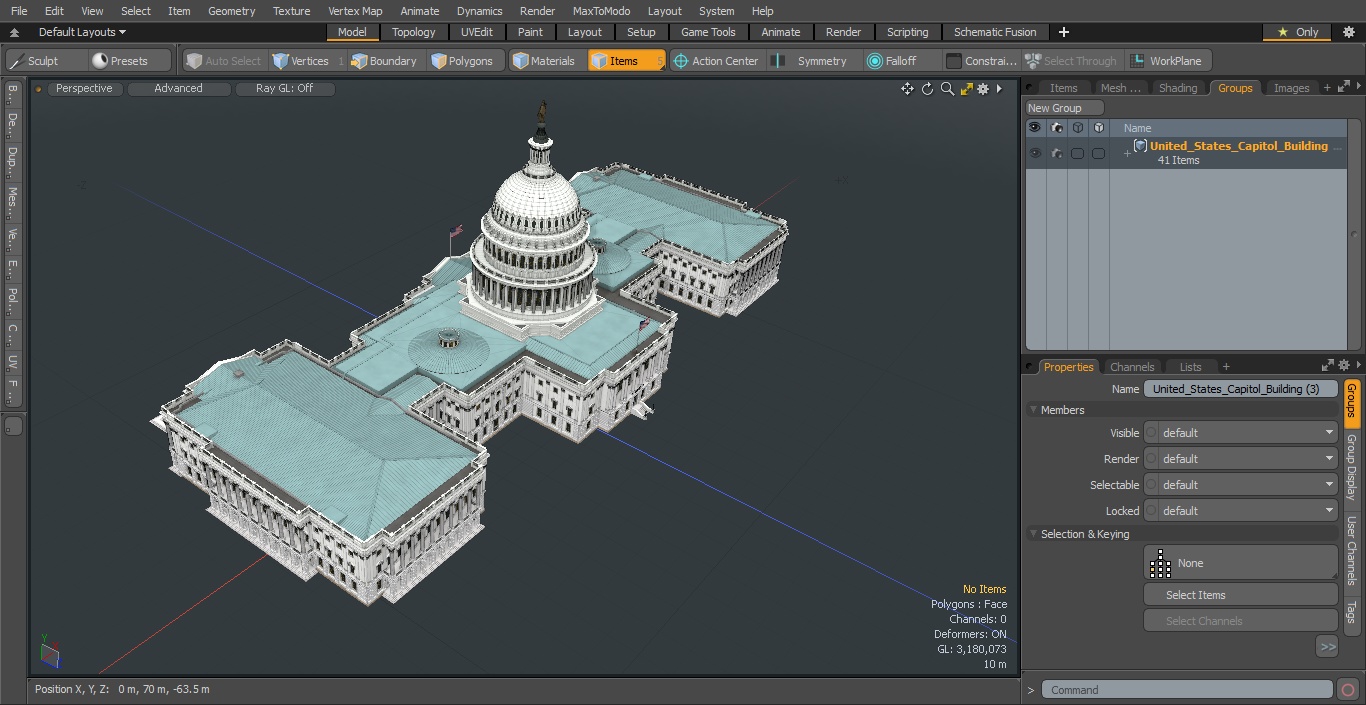
Task: Click the eye column header in Groups list
Action: coord(1035,128)
